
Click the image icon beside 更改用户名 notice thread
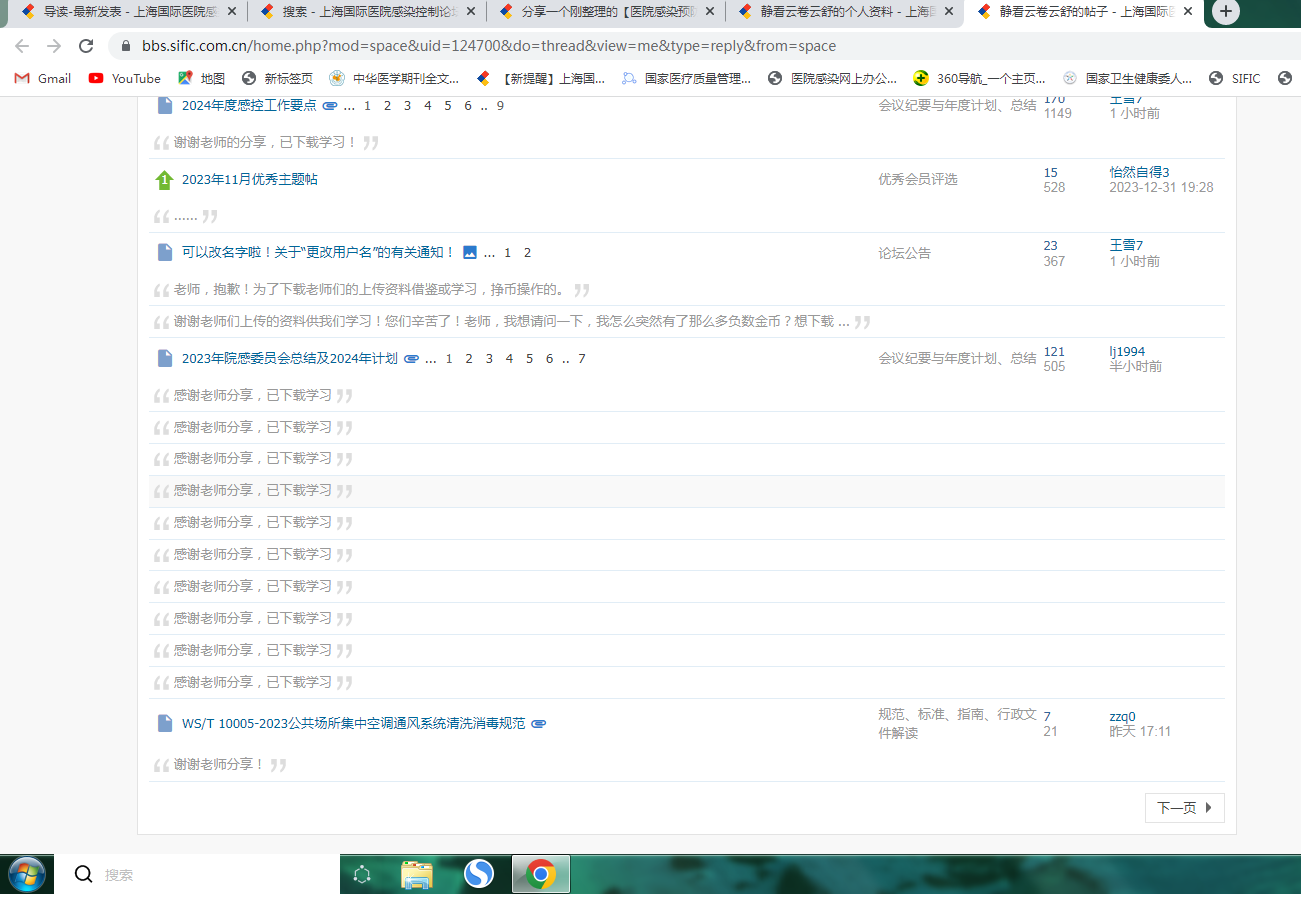(470, 252)
